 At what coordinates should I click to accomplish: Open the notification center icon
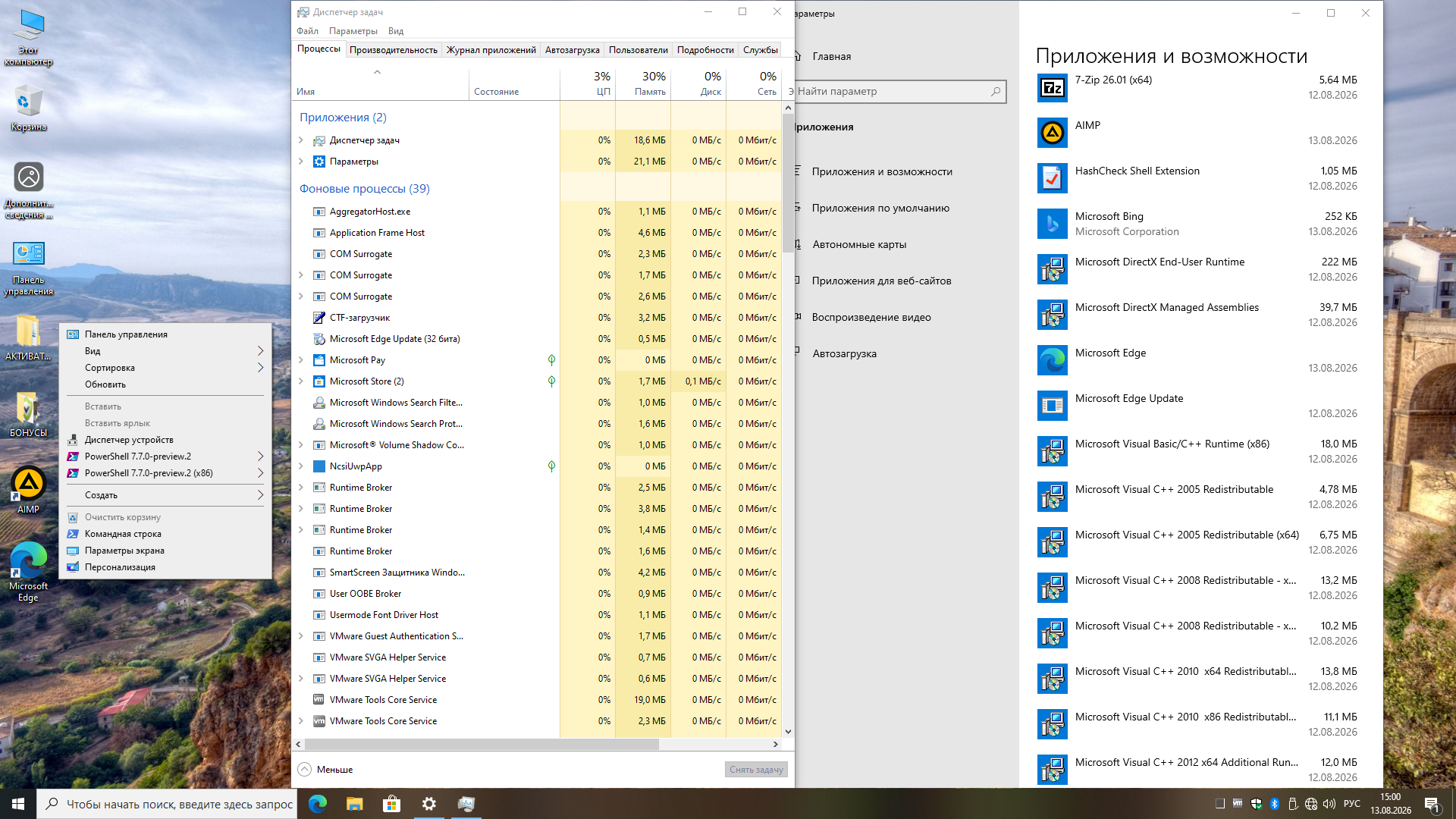[1432, 804]
